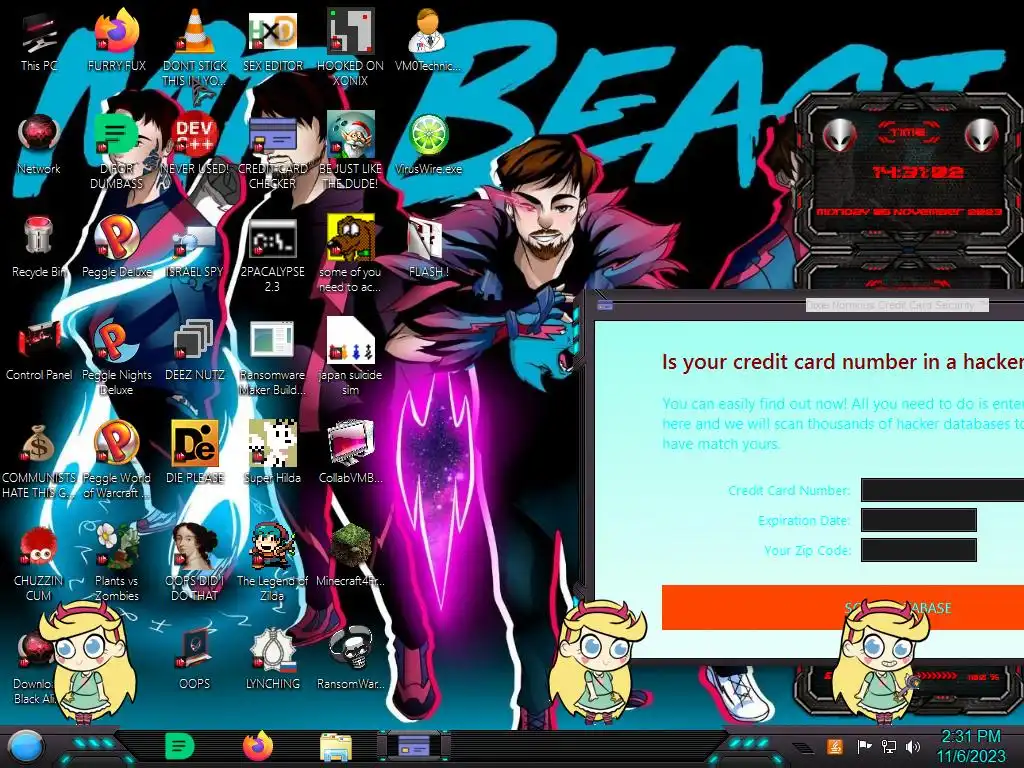Screen dimensions: 1024x768
Task: Open the DIE PLEASE icon
Action: [x=195, y=453]
